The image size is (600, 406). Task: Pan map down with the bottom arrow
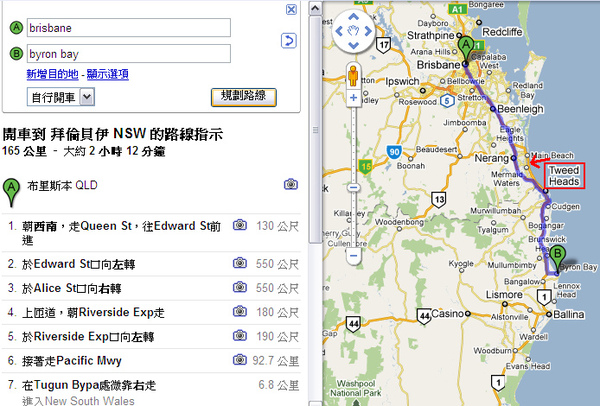point(353,46)
